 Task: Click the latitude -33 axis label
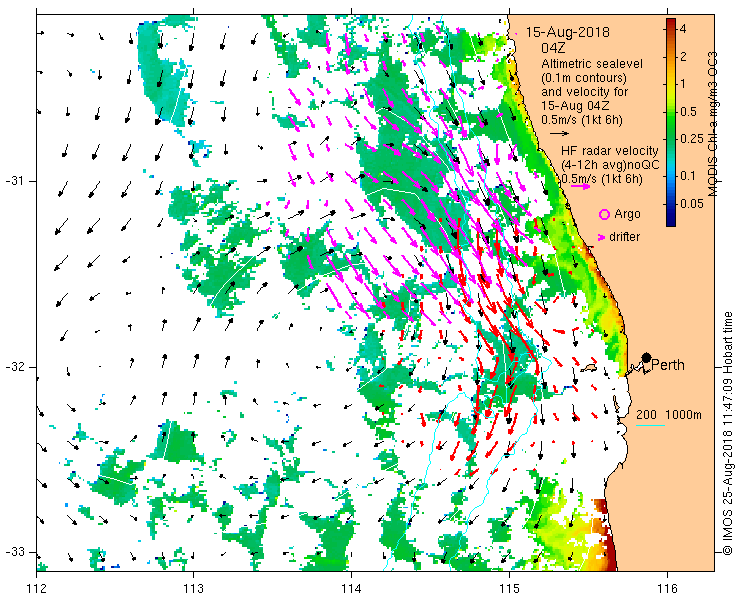[x=14, y=551]
